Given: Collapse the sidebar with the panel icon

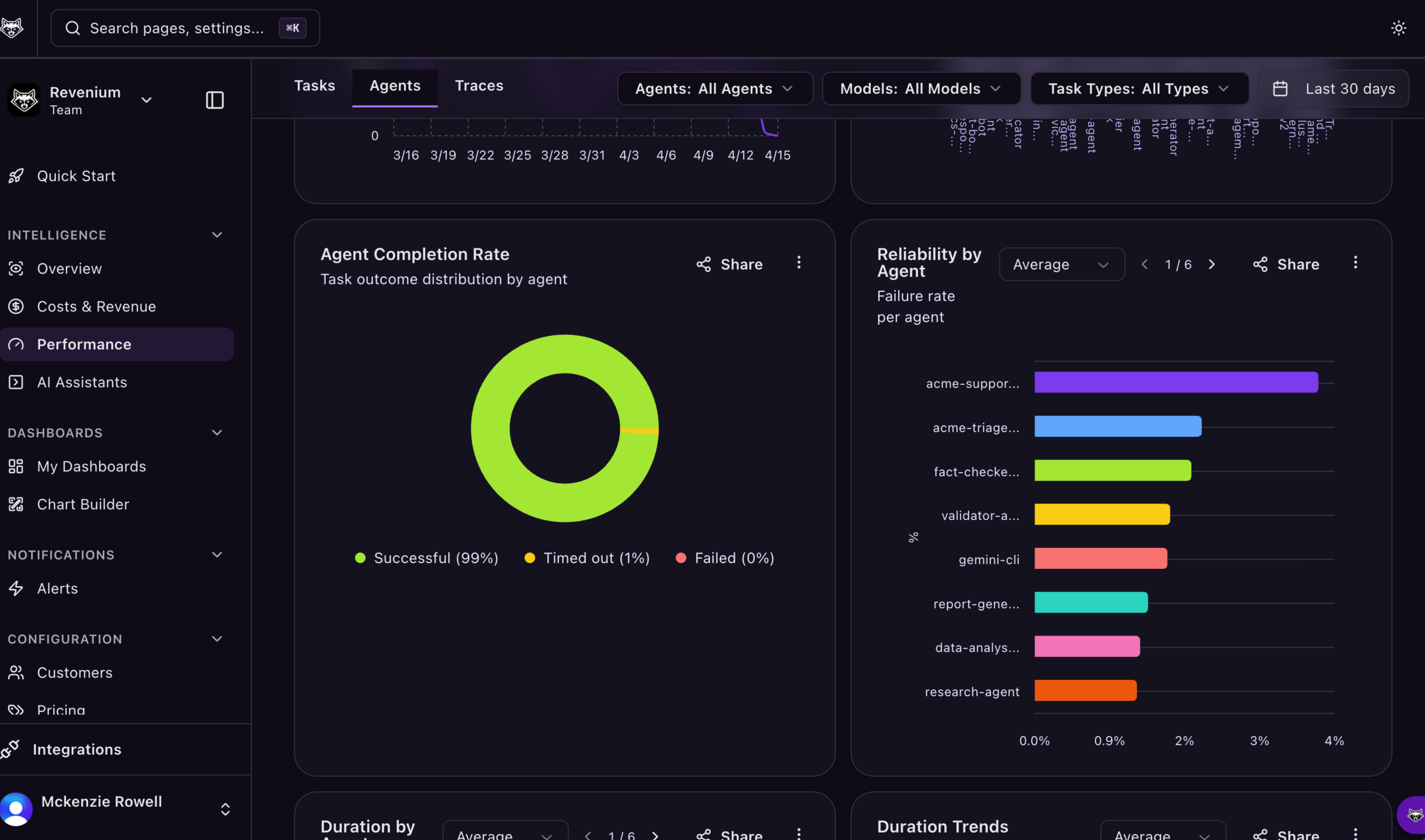Looking at the screenshot, I should pyautogui.click(x=215, y=100).
